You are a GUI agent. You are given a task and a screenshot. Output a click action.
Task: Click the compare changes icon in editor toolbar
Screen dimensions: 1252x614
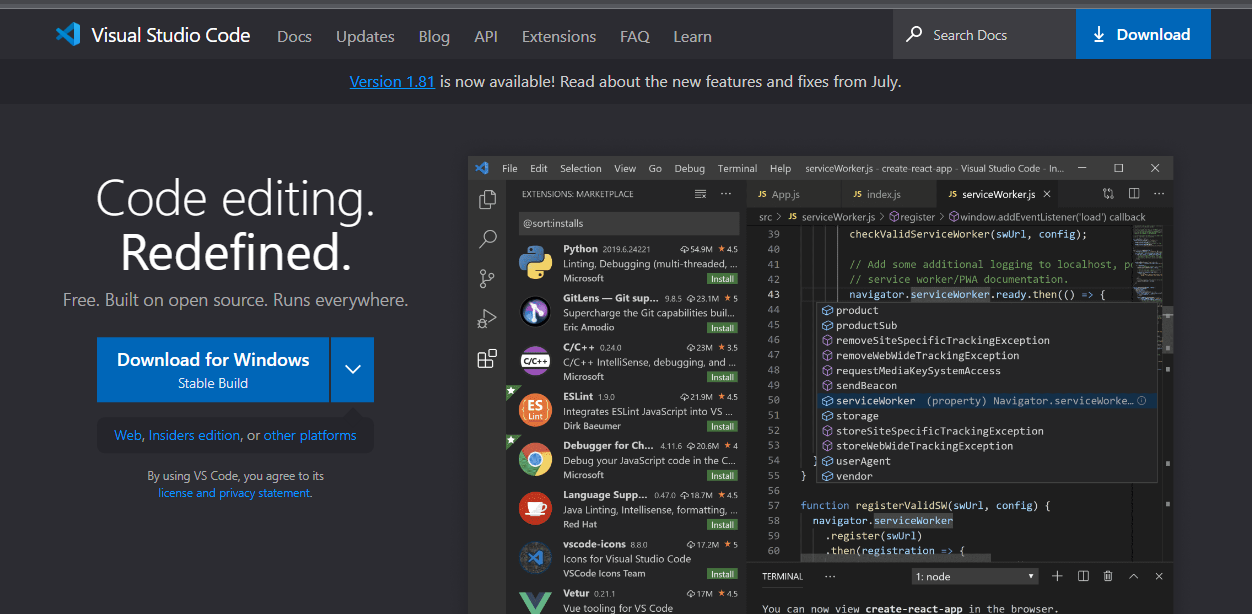1108,194
